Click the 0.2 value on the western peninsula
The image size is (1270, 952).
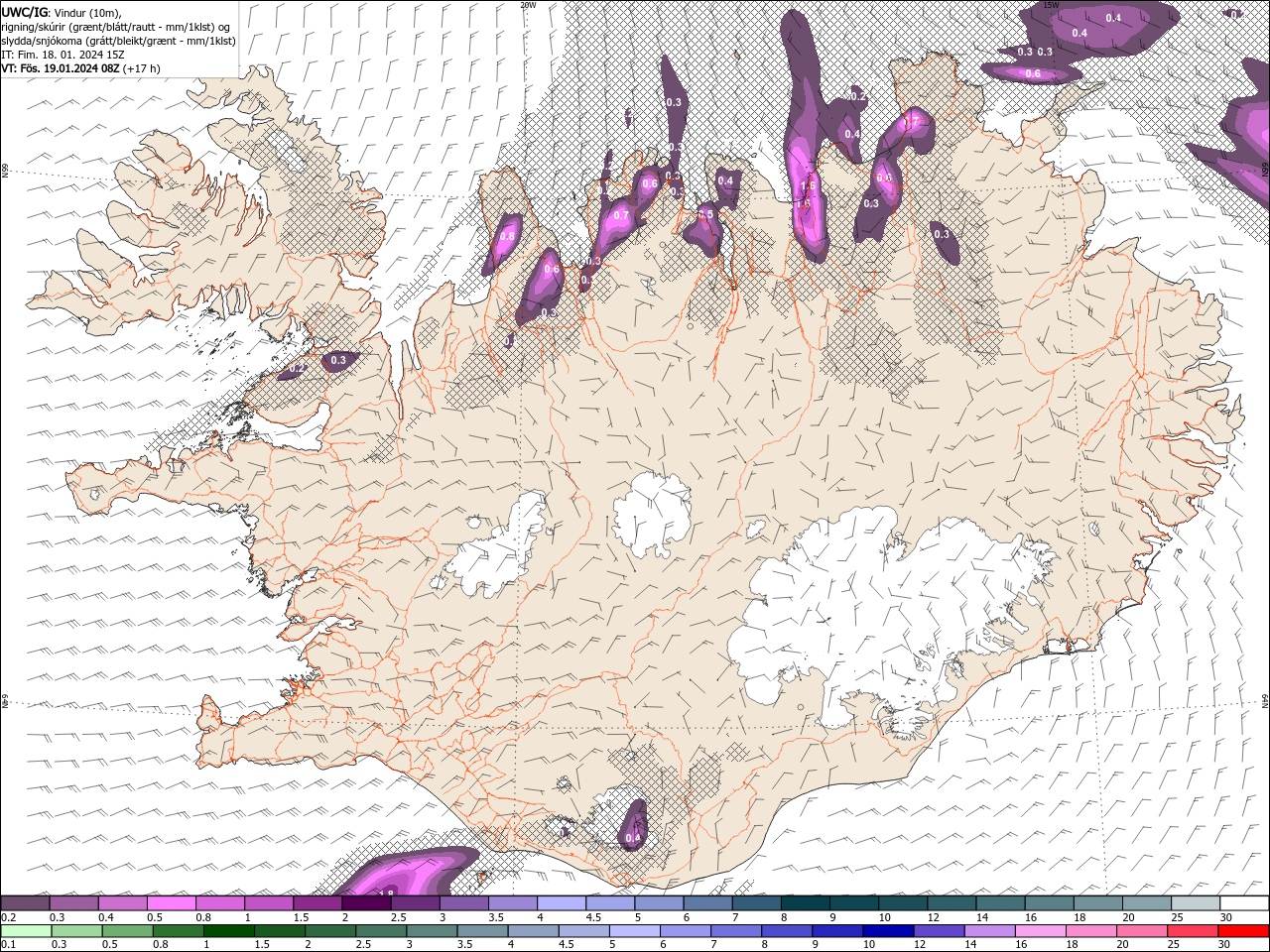(297, 368)
